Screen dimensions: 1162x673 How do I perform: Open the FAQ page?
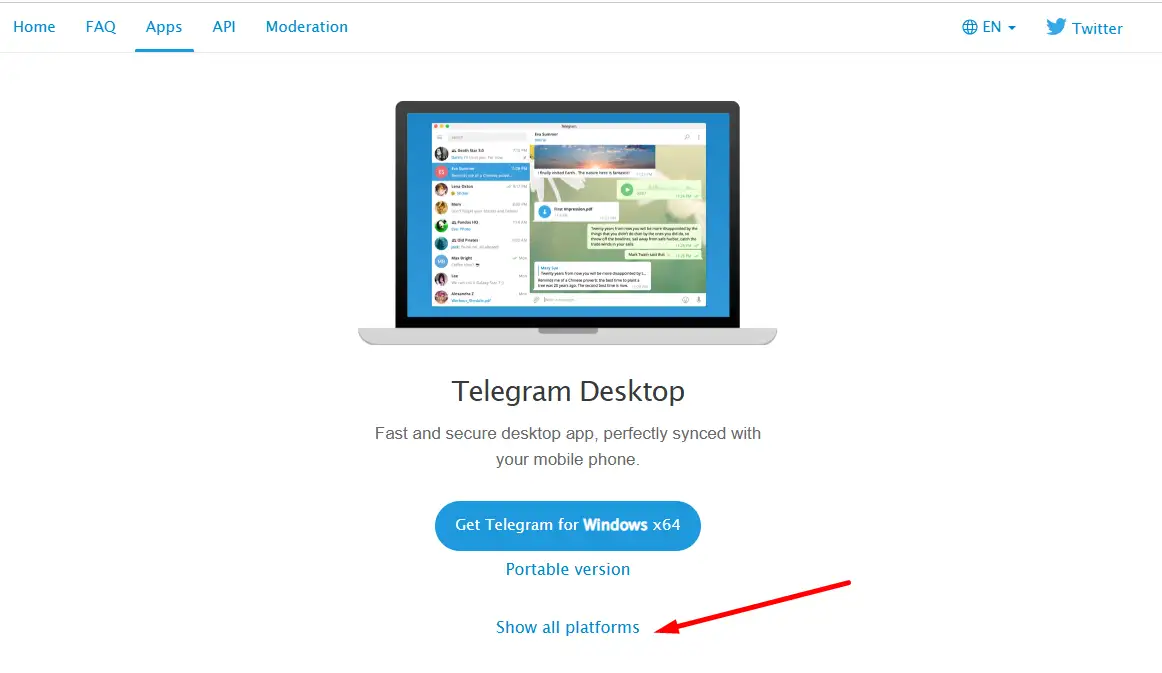pos(101,27)
